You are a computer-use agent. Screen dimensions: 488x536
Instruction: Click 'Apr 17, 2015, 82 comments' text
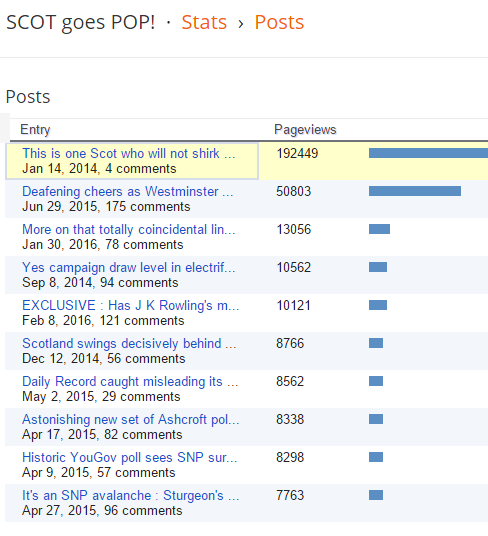point(102,435)
